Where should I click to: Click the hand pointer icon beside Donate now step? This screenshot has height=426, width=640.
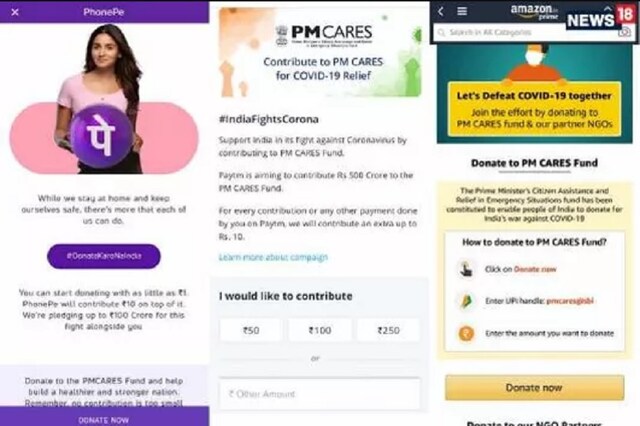click(x=466, y=269)
